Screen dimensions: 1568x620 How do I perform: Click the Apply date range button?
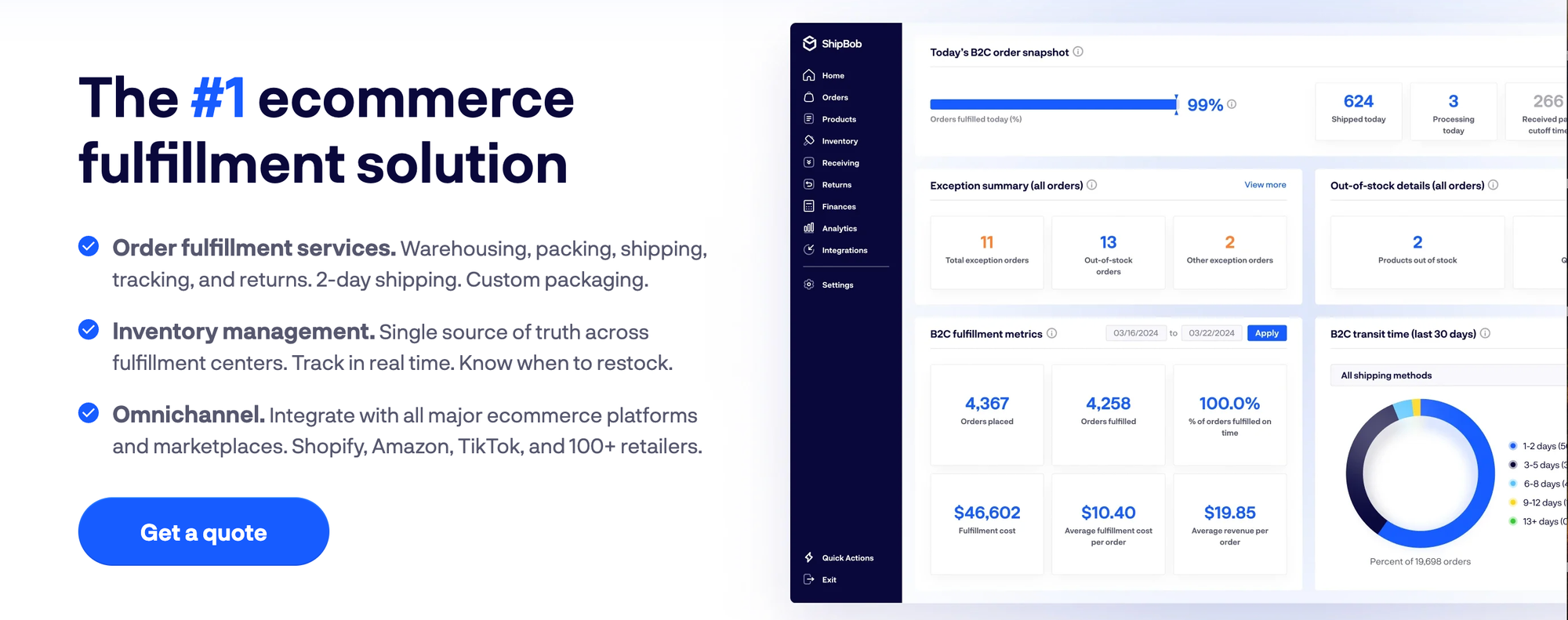[1267, 333]
